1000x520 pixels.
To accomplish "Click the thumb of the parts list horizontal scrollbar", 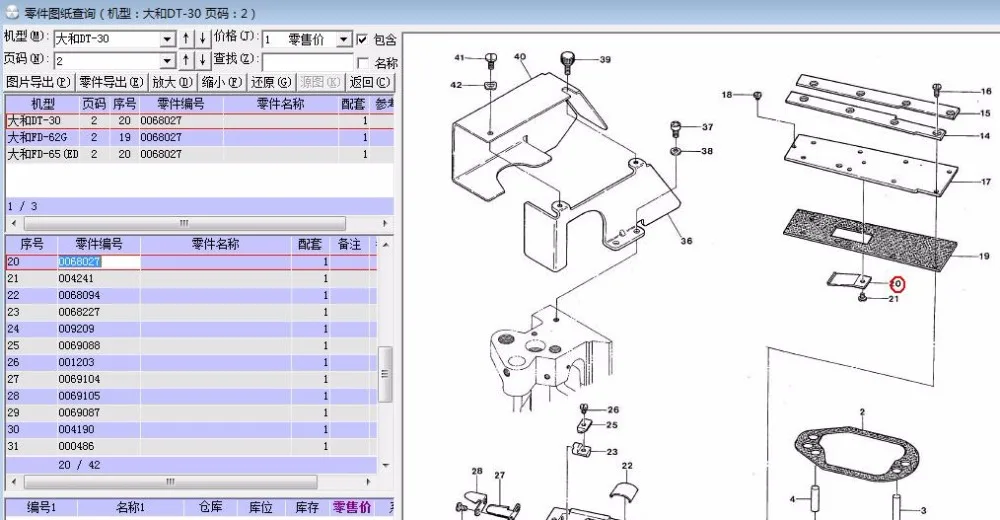I will pyautogui.click(x=170, y=481).
